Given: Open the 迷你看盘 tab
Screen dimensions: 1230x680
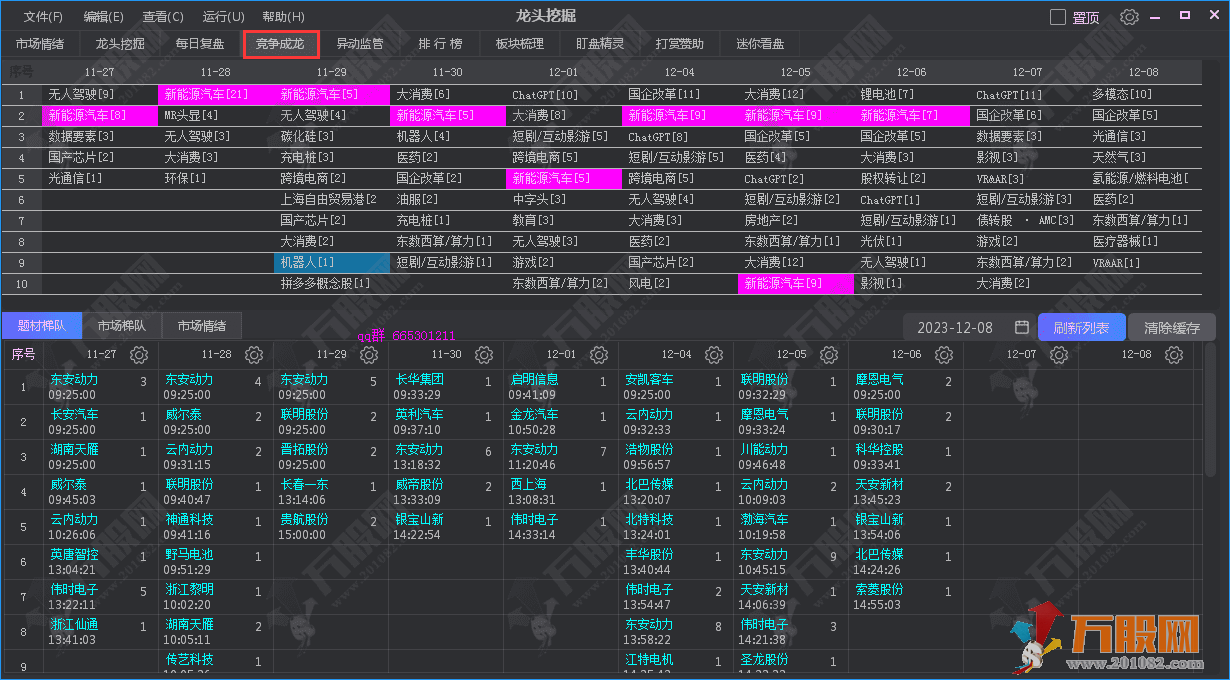Looking at the screenshot, I should (x=760, y=44).
